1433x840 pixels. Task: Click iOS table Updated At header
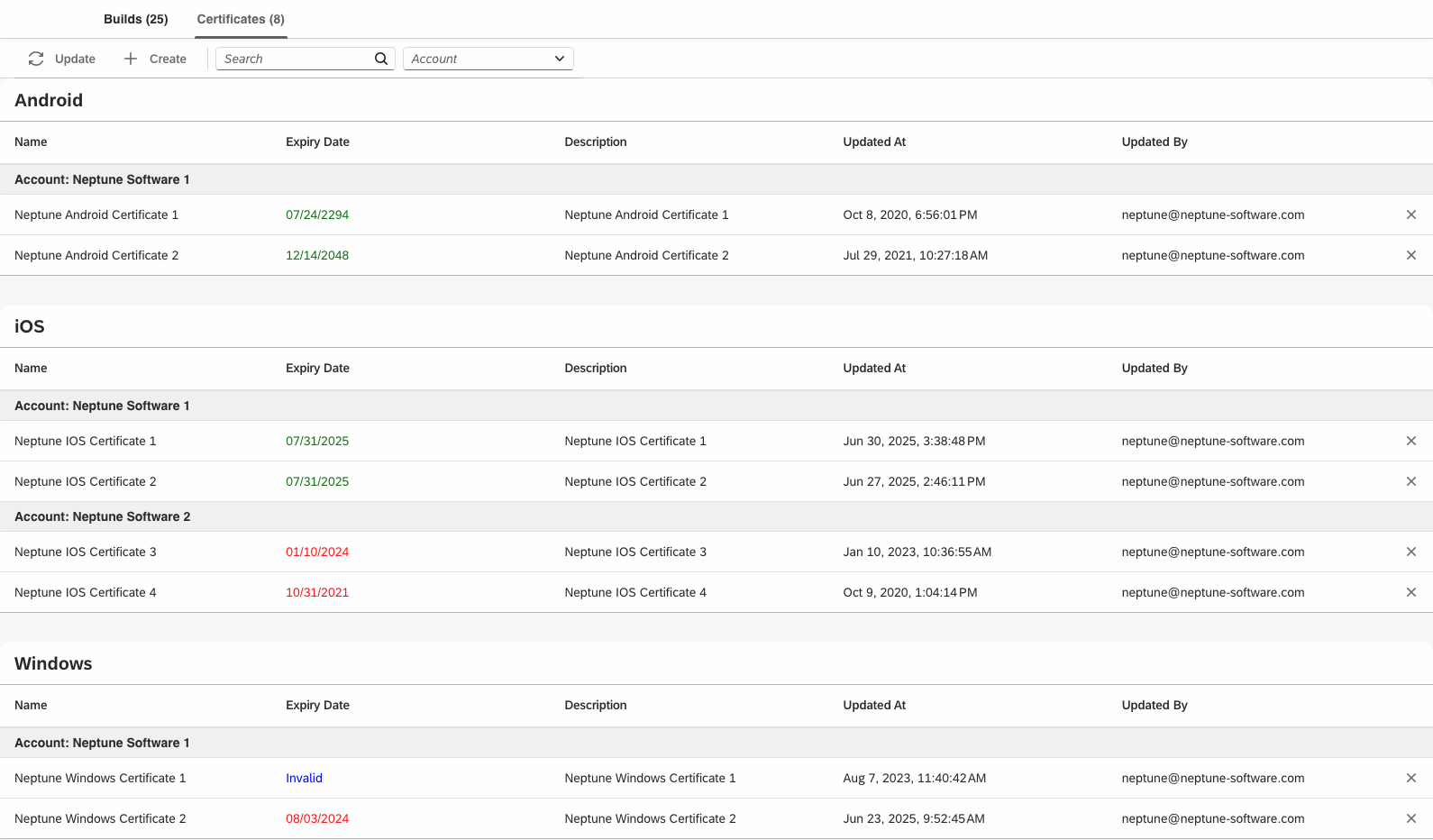[874, 368]
